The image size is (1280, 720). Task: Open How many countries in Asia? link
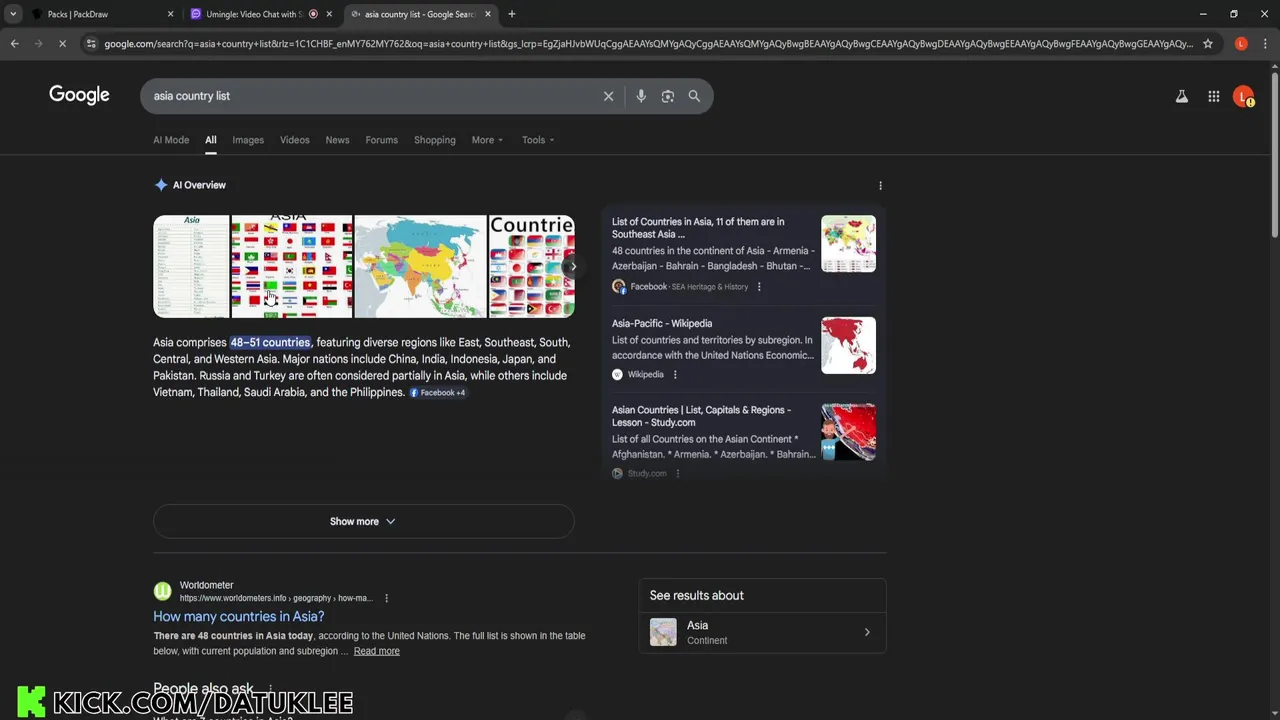[238, 617]
